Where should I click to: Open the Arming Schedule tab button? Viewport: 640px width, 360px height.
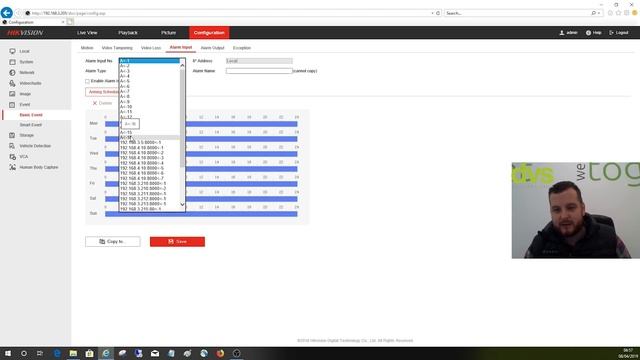click(102, 92)
